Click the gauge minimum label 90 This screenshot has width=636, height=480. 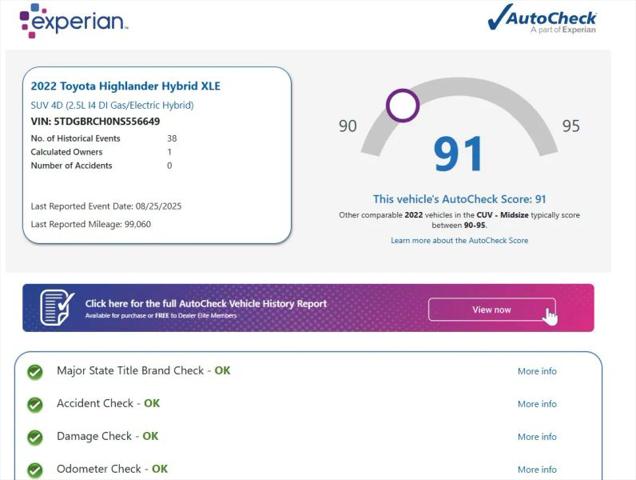point(348,126)
